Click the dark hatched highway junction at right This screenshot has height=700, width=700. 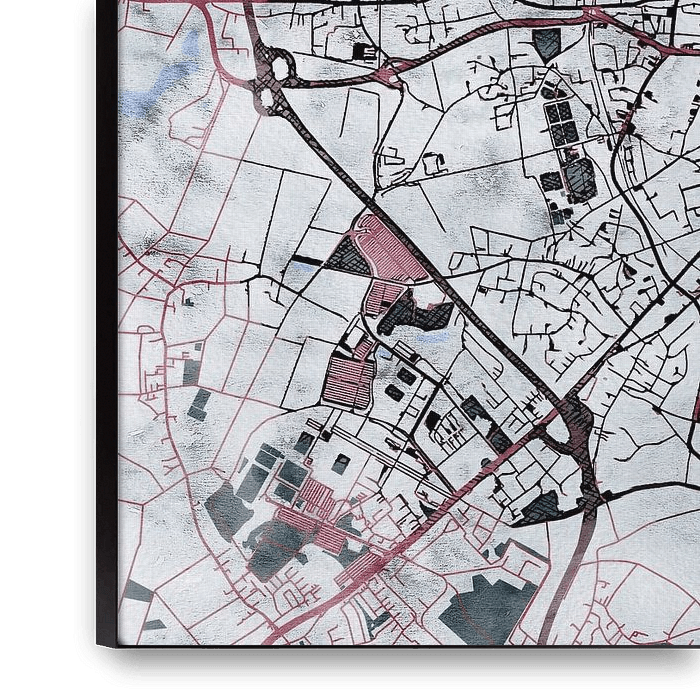tap(578, 420)
